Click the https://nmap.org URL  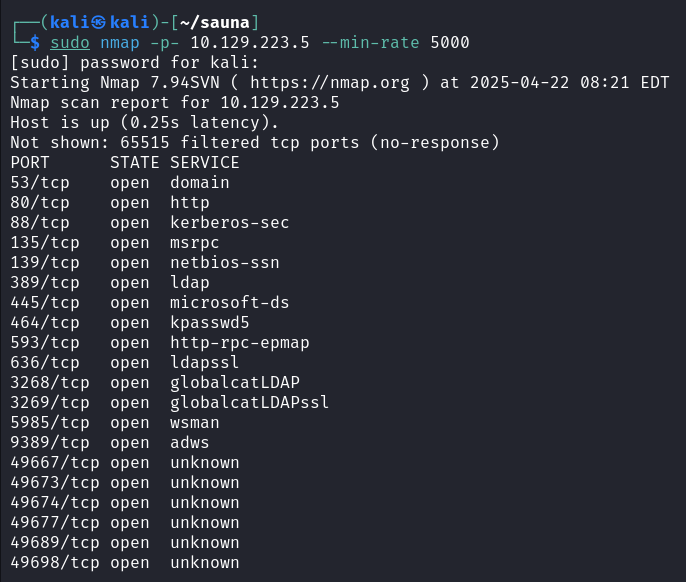click(330, 82)
